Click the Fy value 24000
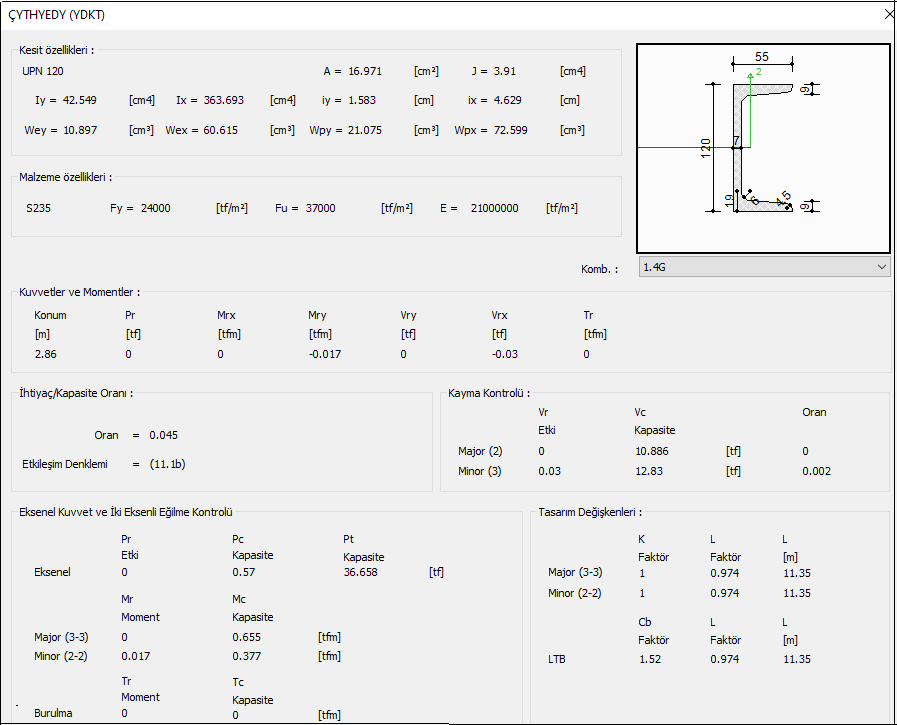This screenshot has width=897, height=725. click(x=155, y=208)
